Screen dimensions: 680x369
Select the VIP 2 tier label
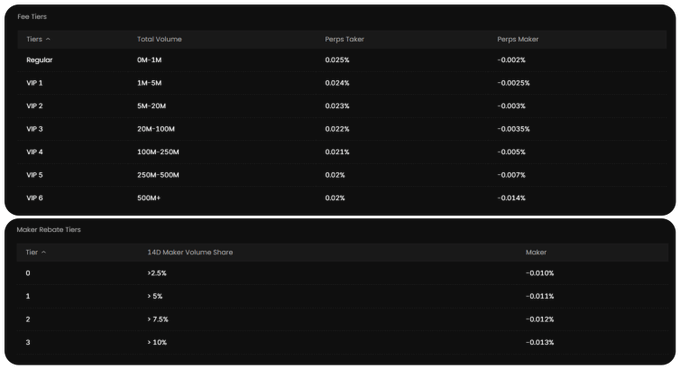(35, 106)
